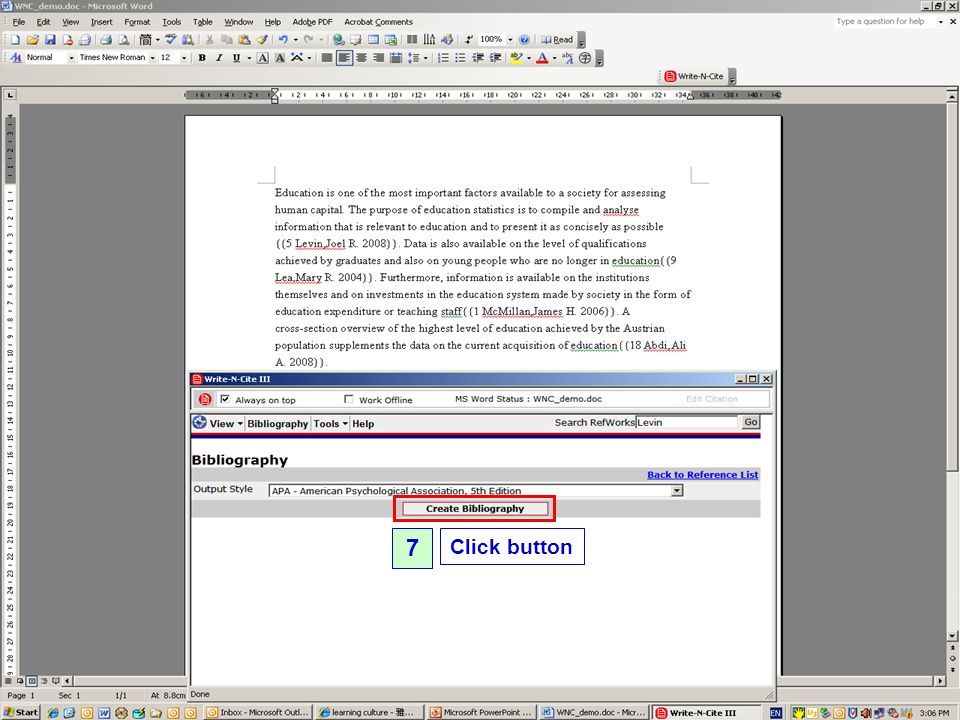Toggle Bold formatting
The height and width of the screenshot is (720, 960).
tap(202, 58)
